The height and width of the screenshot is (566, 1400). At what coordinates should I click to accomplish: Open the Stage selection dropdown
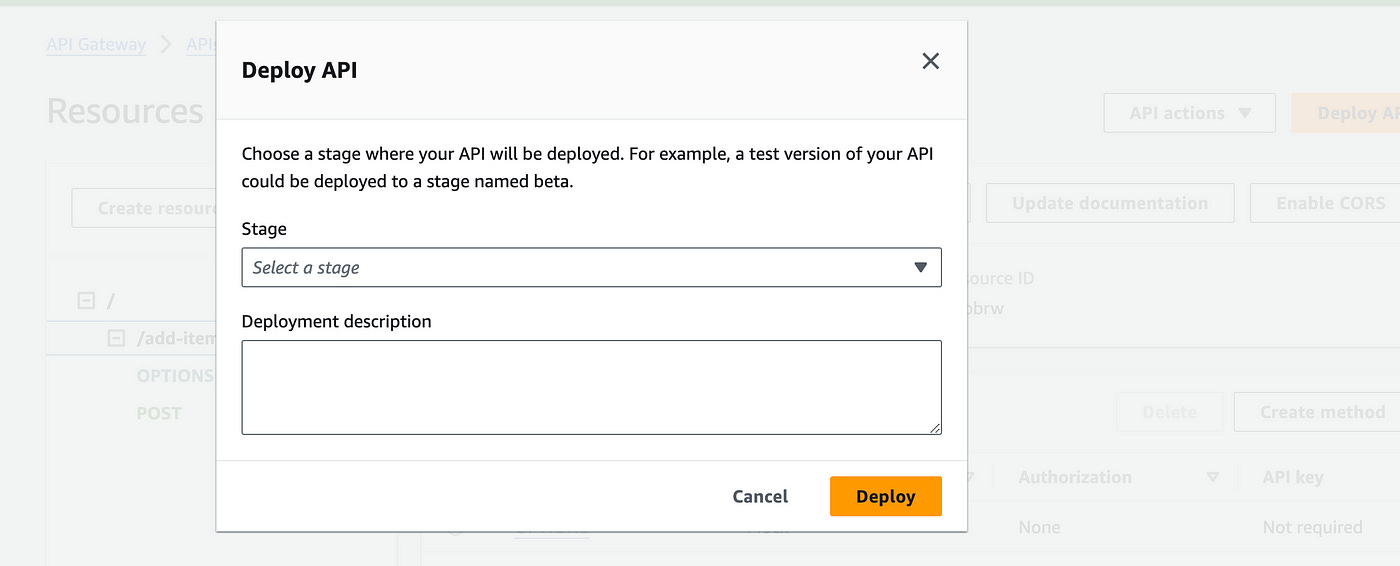click(x=591, y=268)
